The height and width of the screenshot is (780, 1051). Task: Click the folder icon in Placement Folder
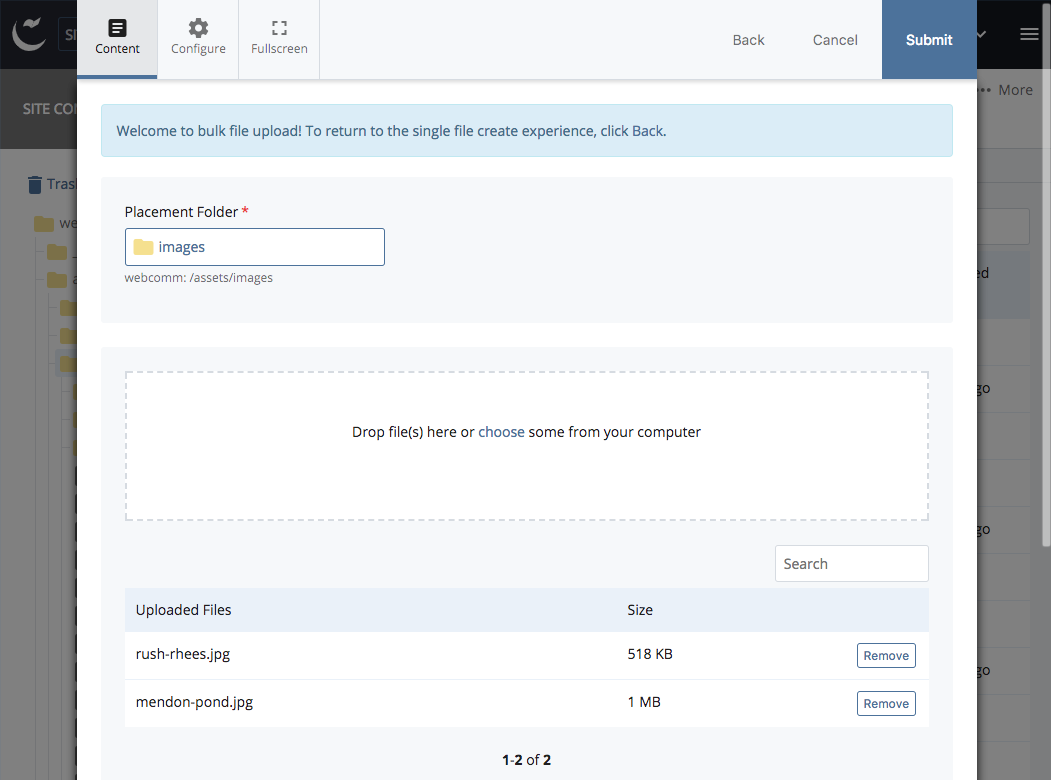tap(143, 247)
